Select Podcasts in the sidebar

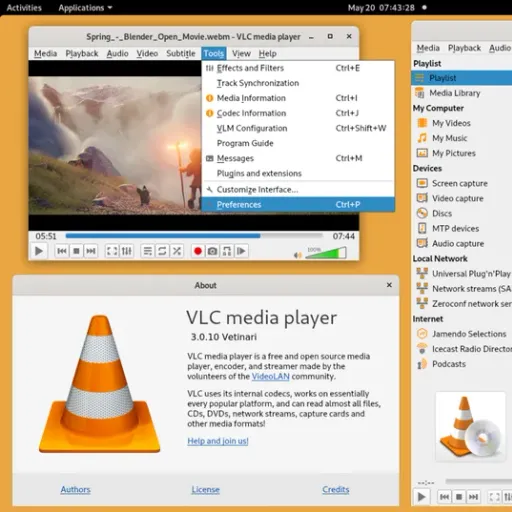tap(462, 364)
